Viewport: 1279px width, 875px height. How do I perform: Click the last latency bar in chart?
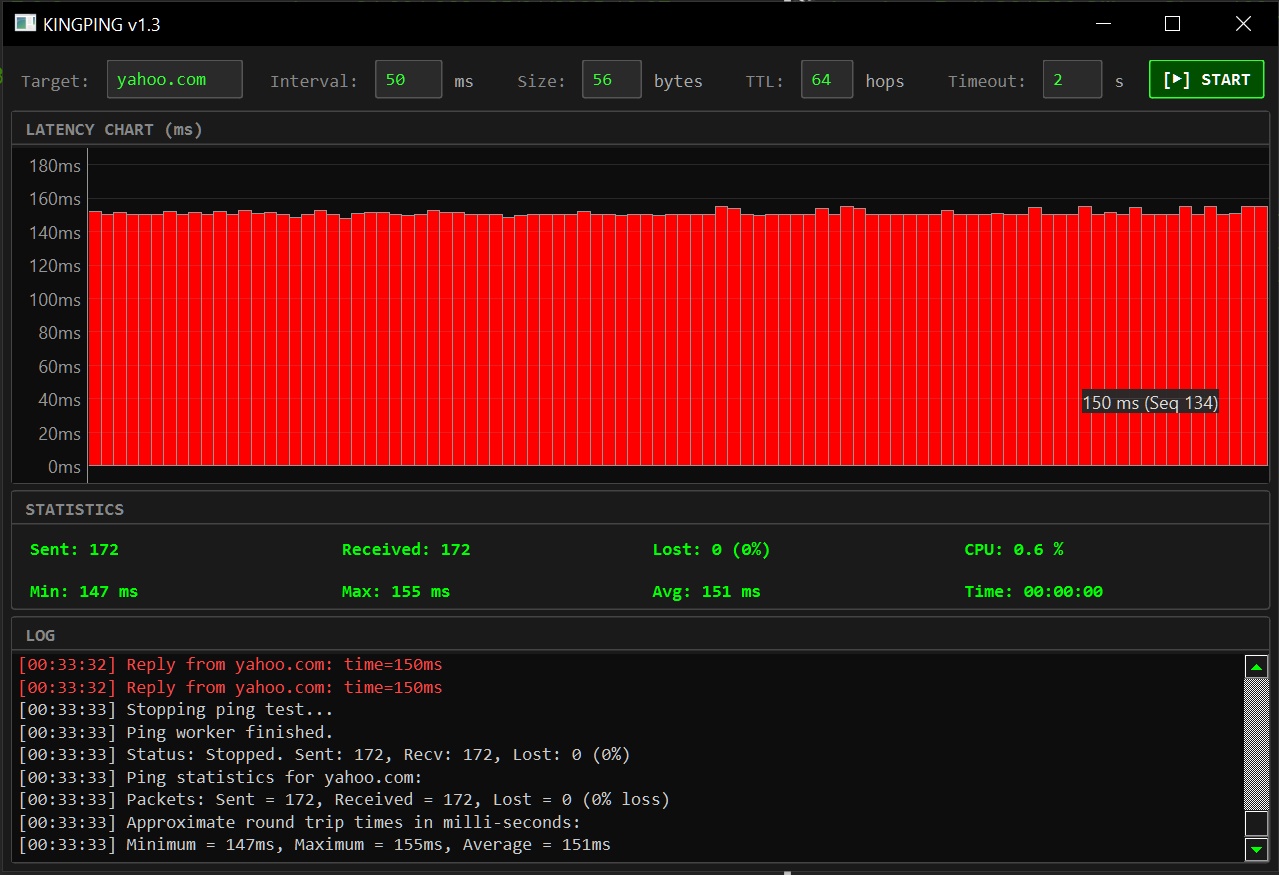coord(1261,335)
